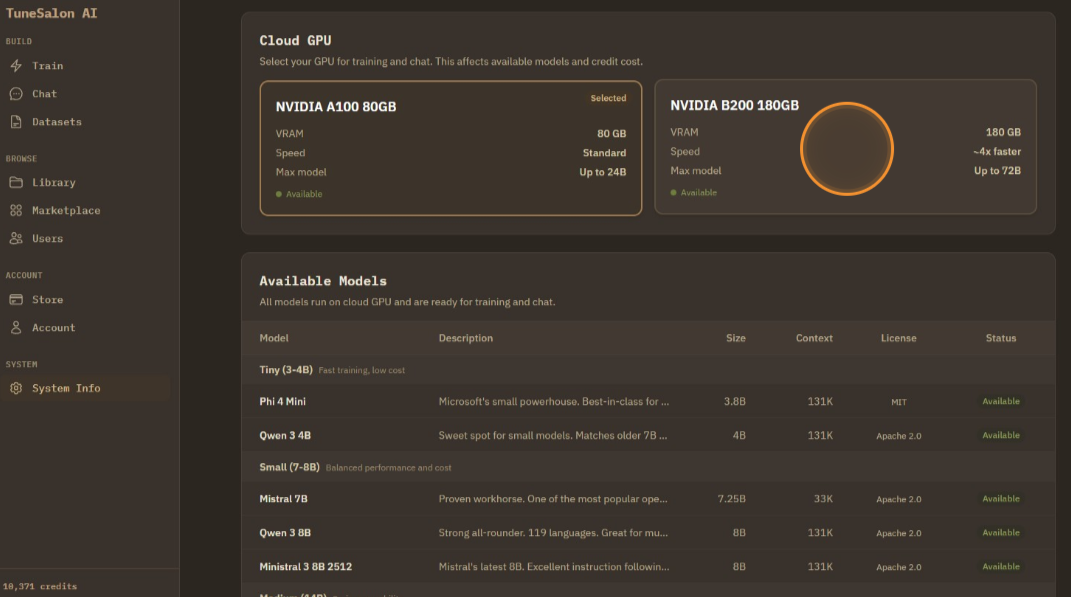
Task: Click the Datasets file icon
Action: click(x=16, y=122)
